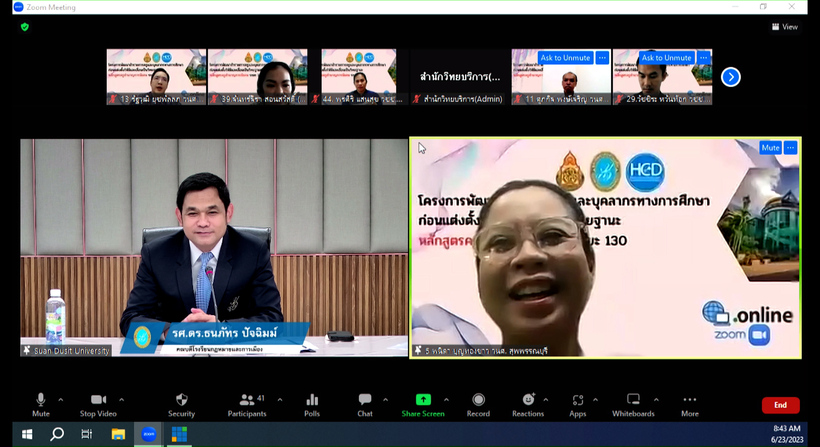Expand audio options arrow next to Mute

coord(61,399)
